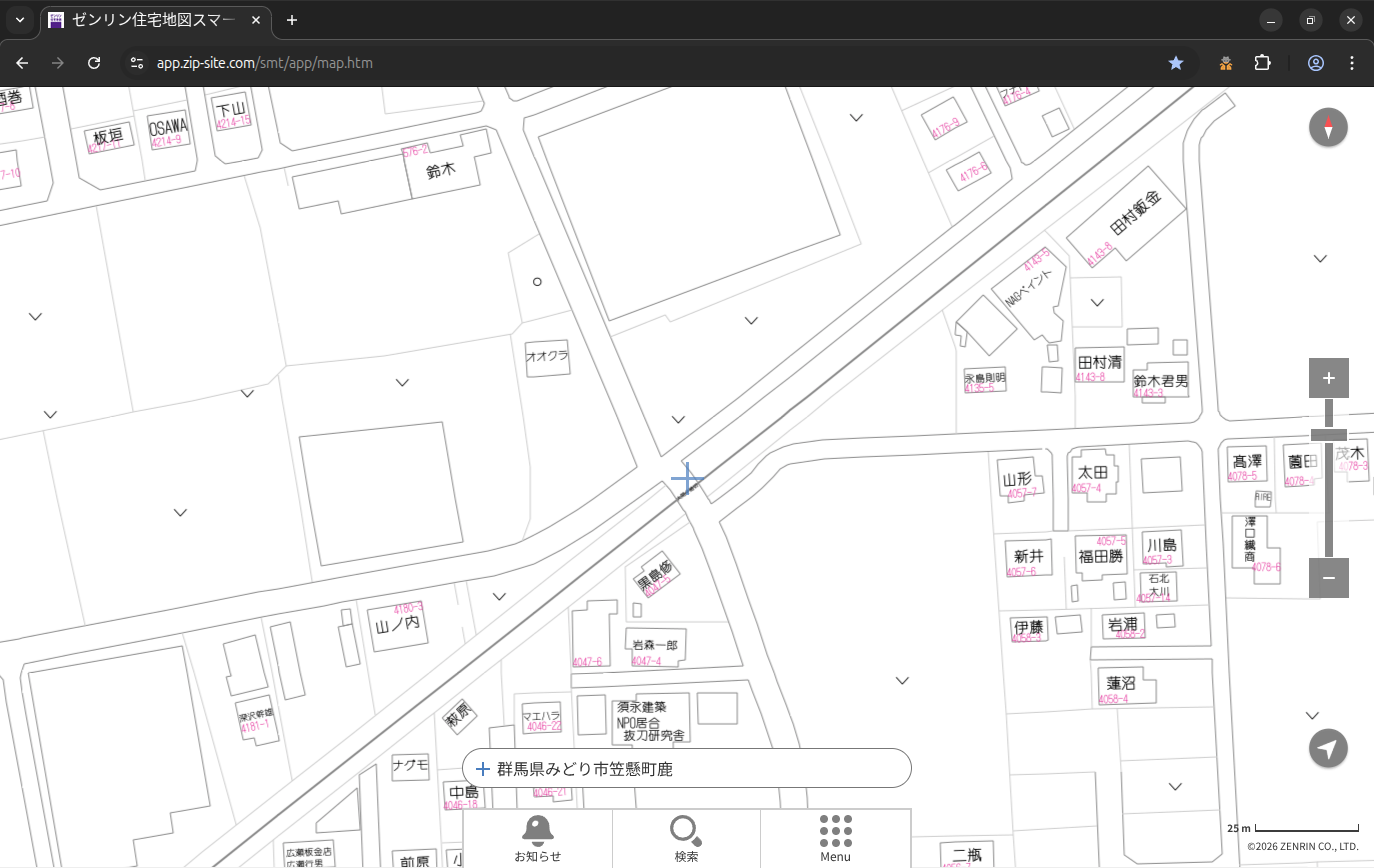Open the Menu grid icon
Image resolution: width=1374 pixels, height=868 pixels.
pos(835,837)
